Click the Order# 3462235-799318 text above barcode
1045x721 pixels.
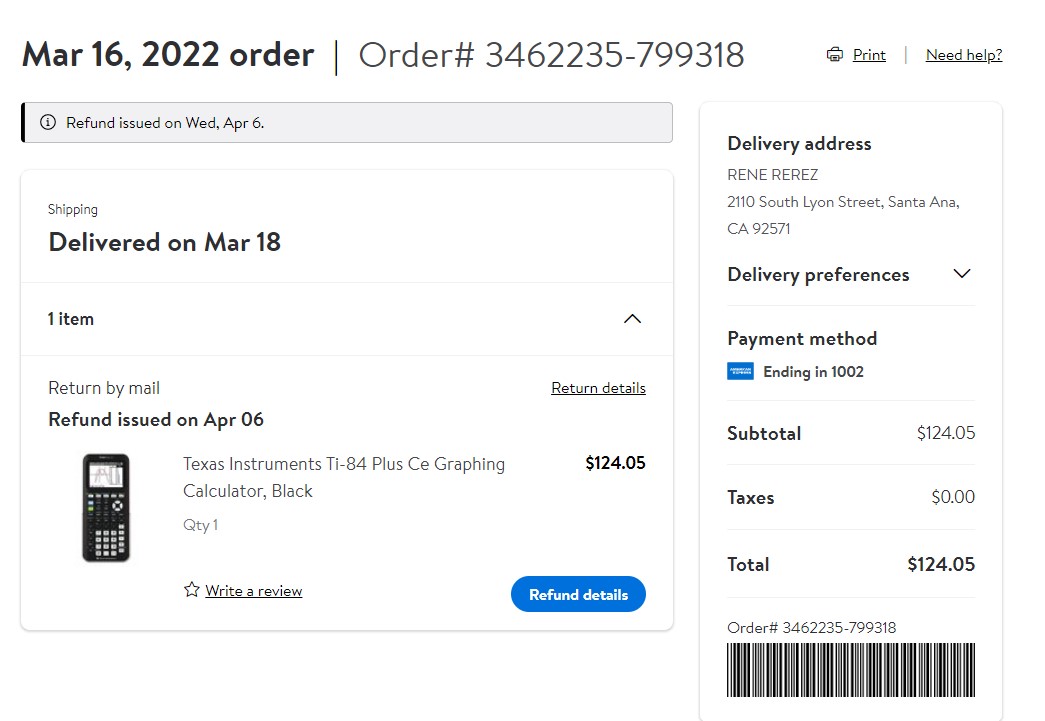812,628
